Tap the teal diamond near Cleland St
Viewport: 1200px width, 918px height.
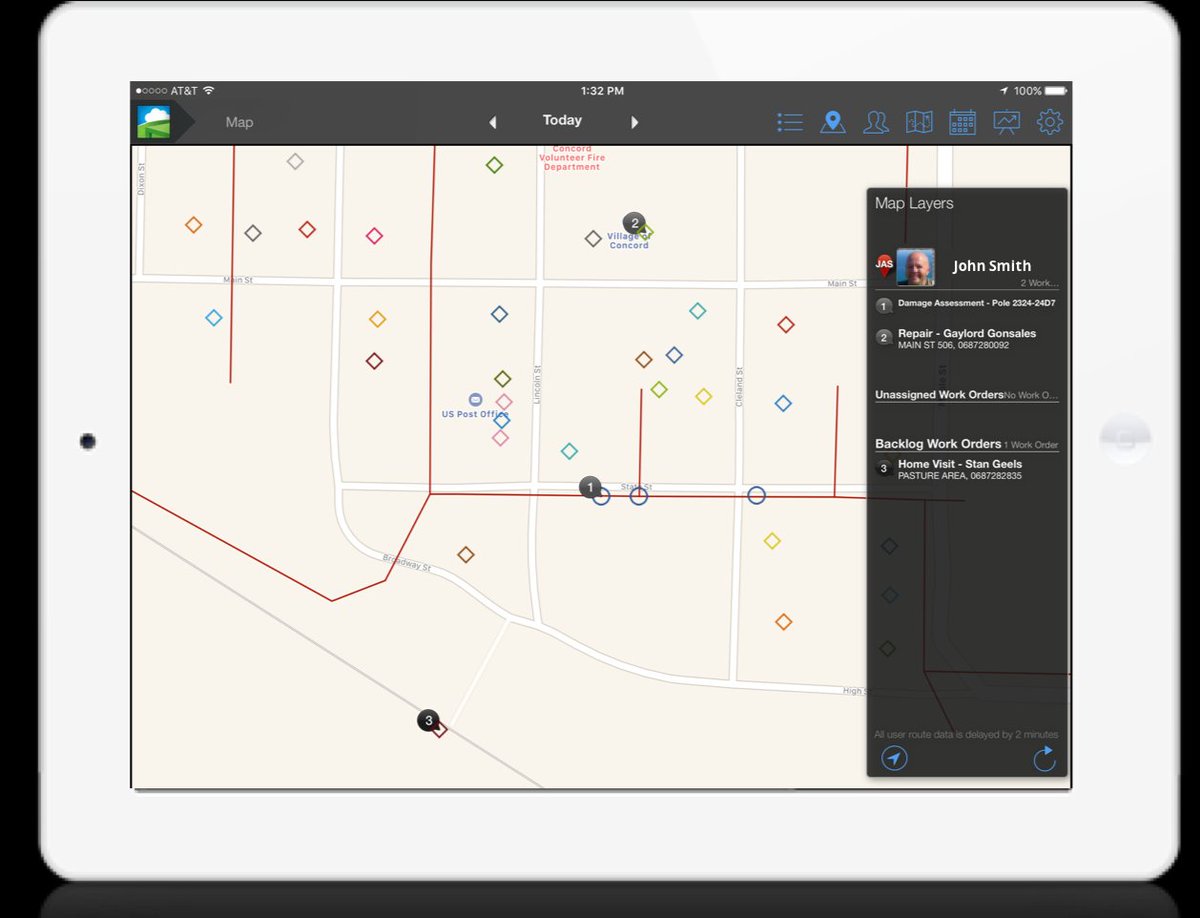coord(698,311)
